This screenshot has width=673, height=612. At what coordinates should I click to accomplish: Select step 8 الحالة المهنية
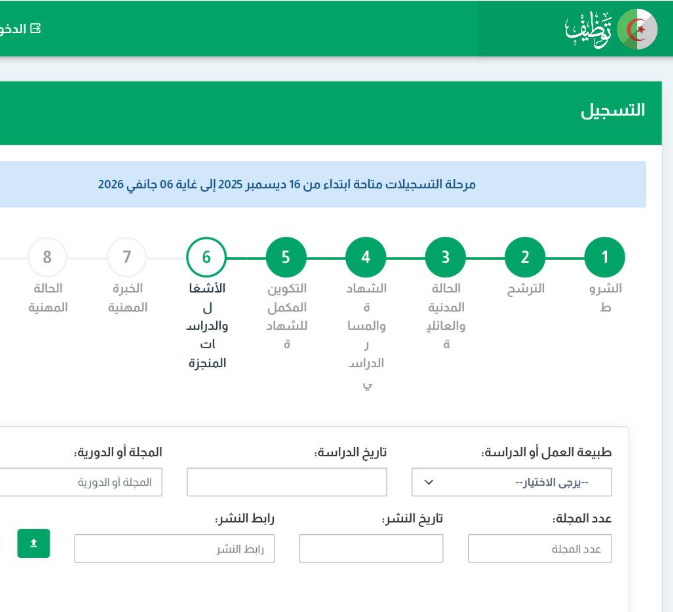pos(47,257)
